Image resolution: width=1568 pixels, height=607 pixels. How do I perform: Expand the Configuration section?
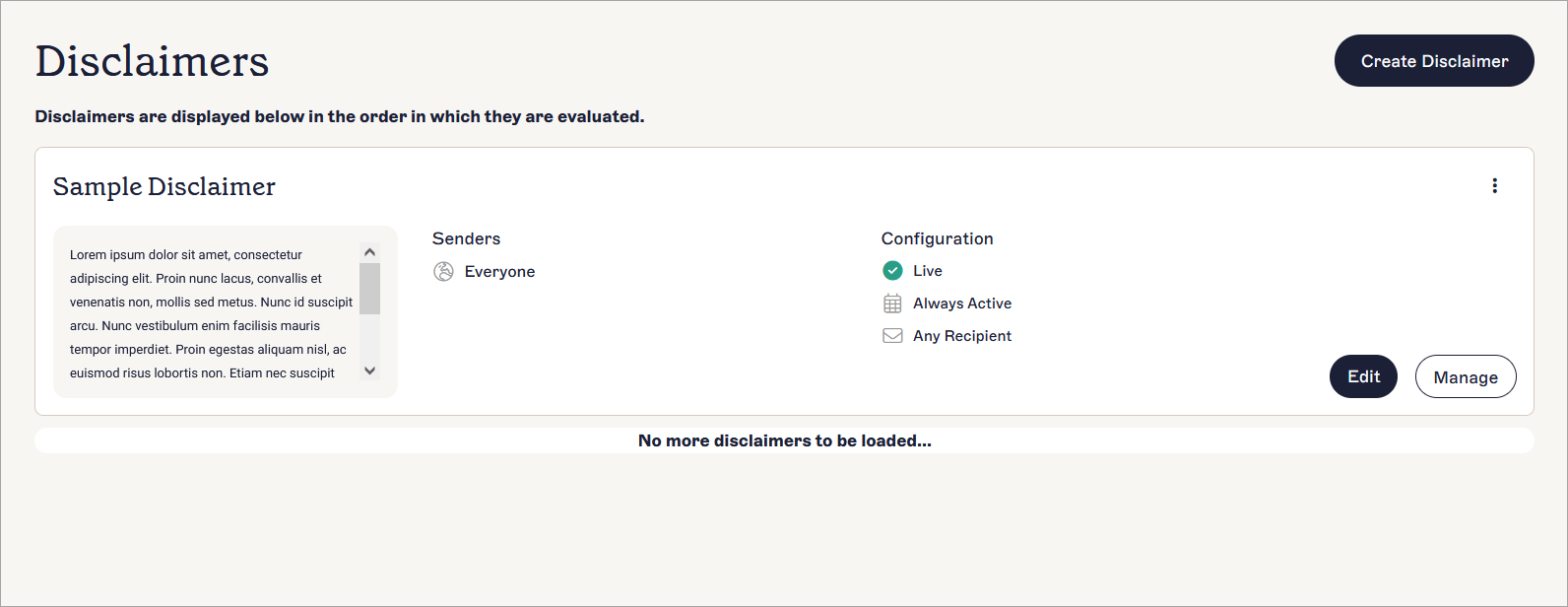[937, 238]
